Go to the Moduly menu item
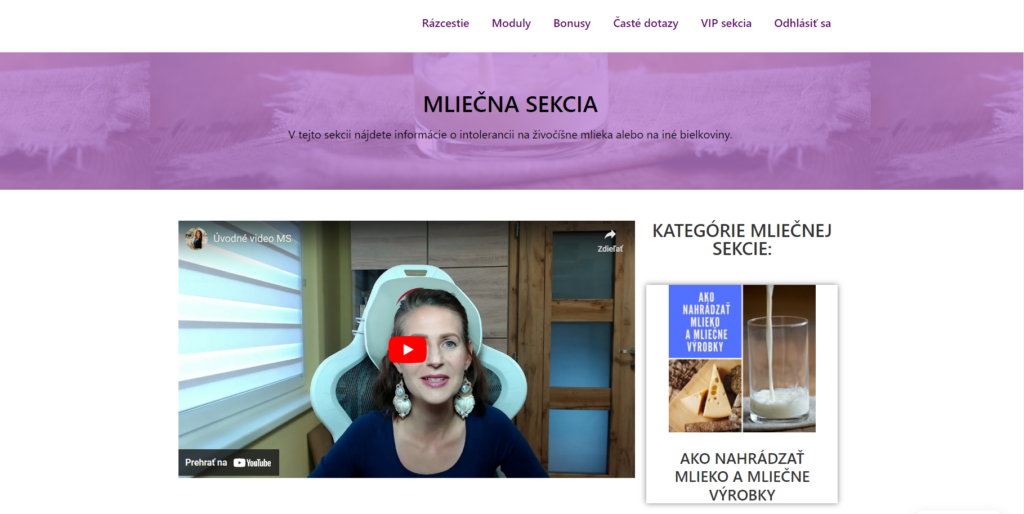1024x514 pixels. [511, 24]
